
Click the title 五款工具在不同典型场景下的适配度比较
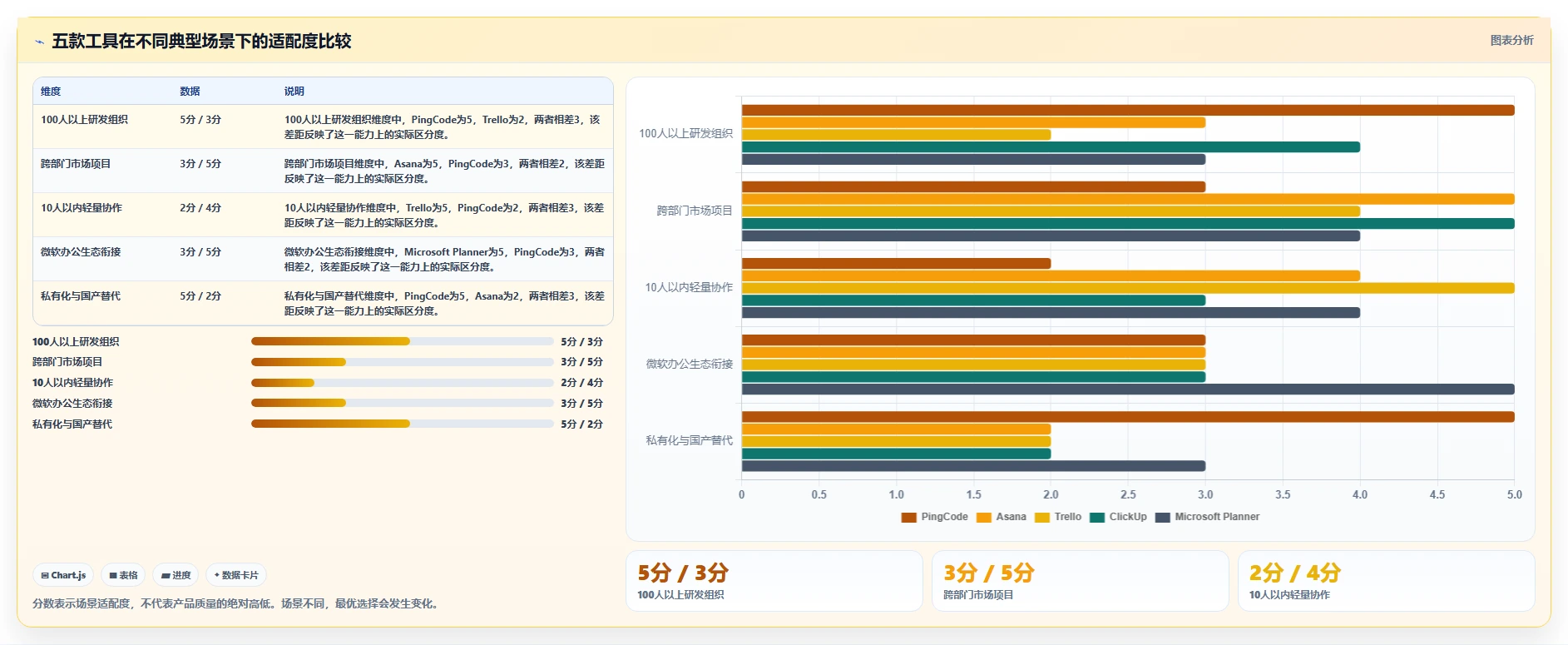(201, 42)
